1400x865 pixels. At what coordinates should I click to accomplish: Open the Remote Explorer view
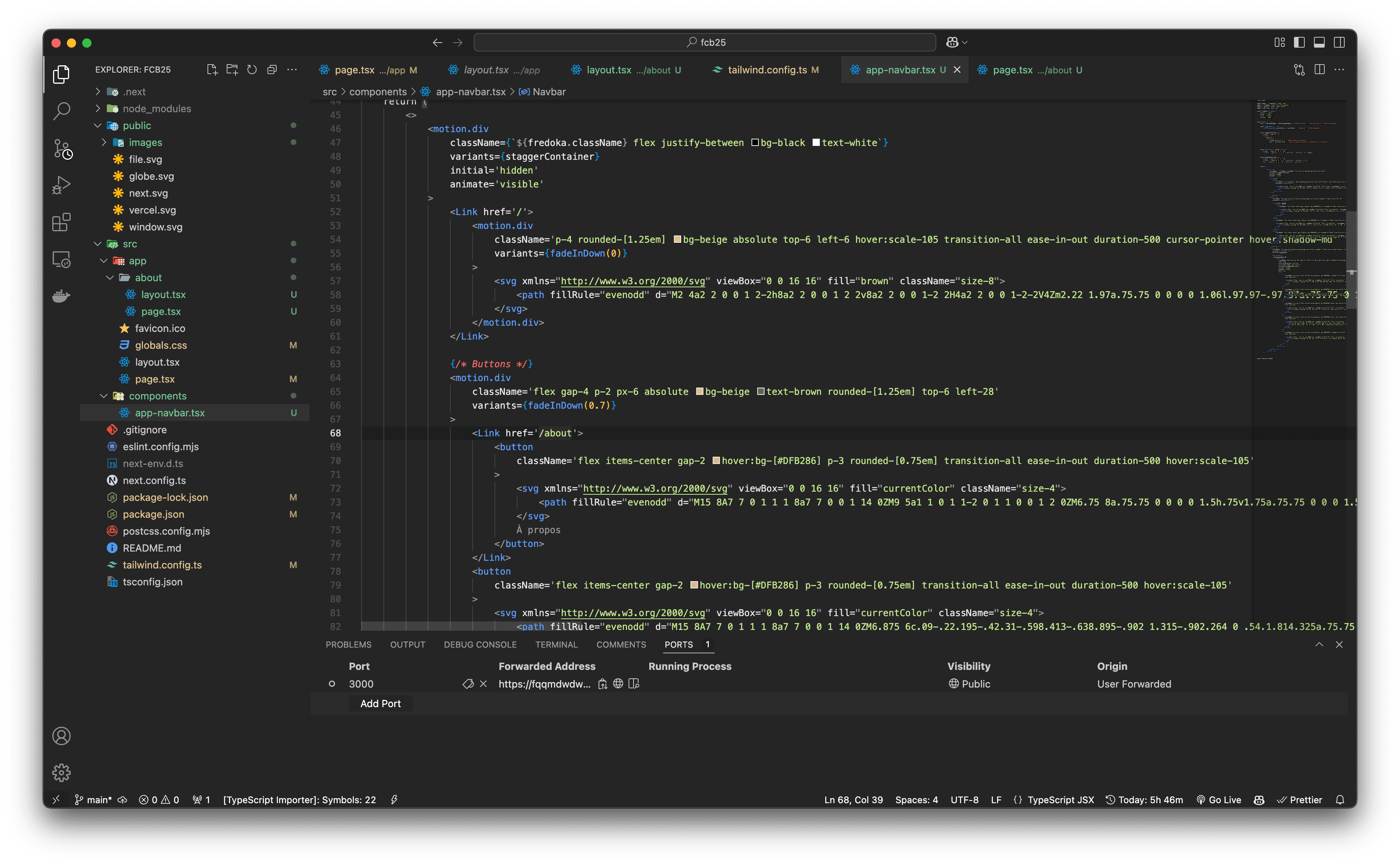[x=61, y=259]
